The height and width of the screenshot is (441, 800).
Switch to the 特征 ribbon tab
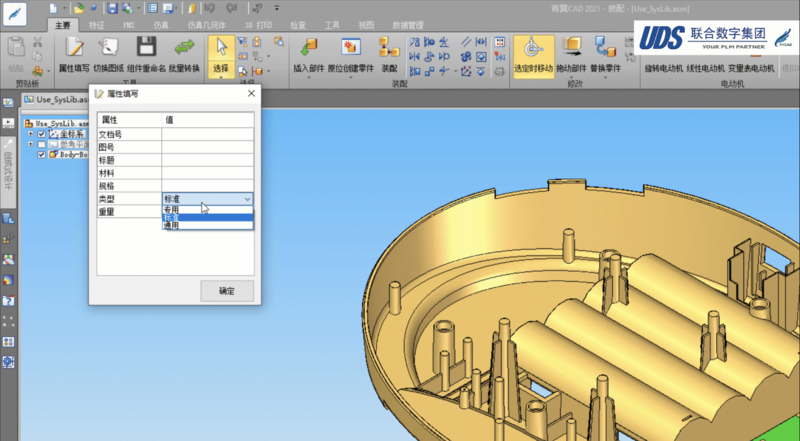click(x=96, y=25)
